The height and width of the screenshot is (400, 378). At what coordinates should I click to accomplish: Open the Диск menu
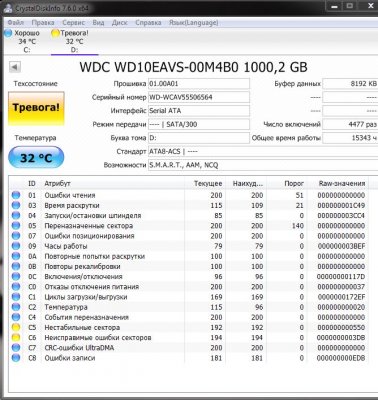coord(119,23)
